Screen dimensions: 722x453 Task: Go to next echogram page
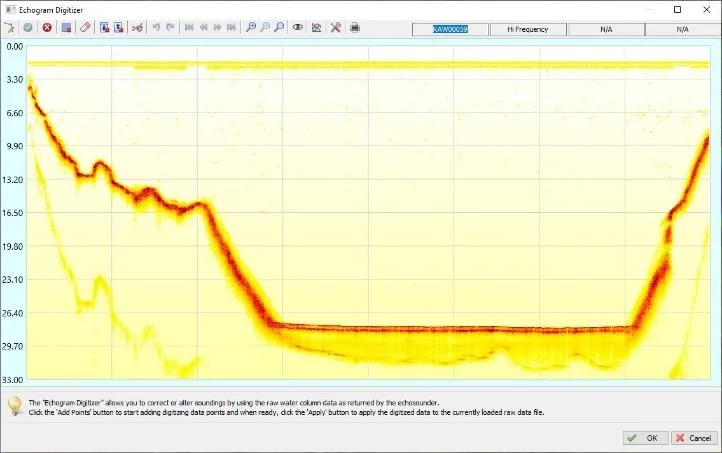[217, 28]
